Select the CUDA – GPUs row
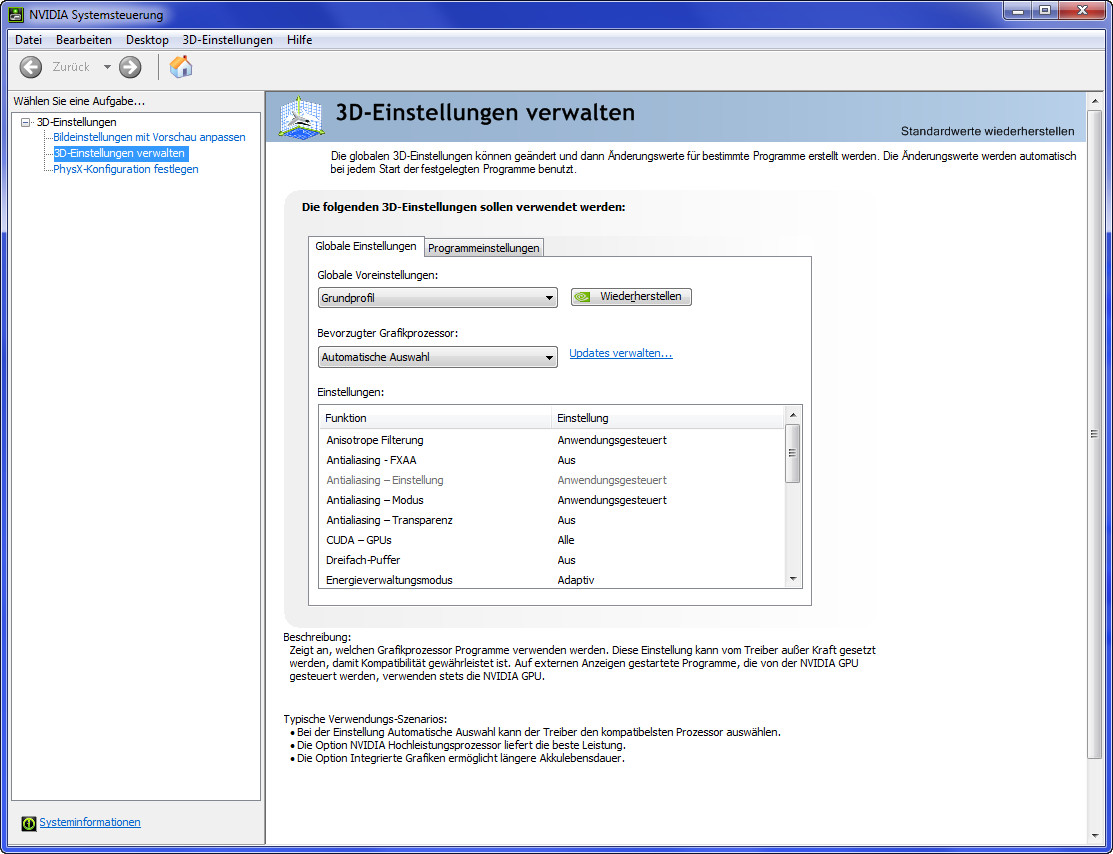 [552, 540]
